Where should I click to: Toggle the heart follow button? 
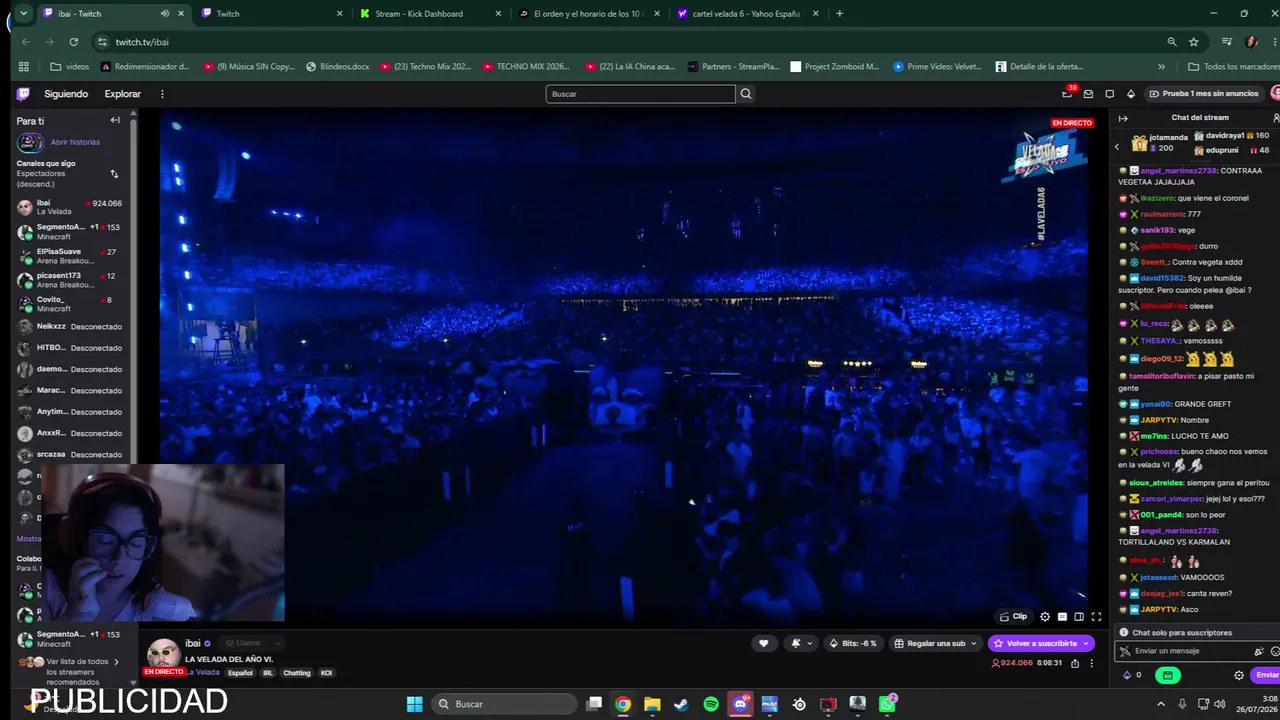(764, 643)
